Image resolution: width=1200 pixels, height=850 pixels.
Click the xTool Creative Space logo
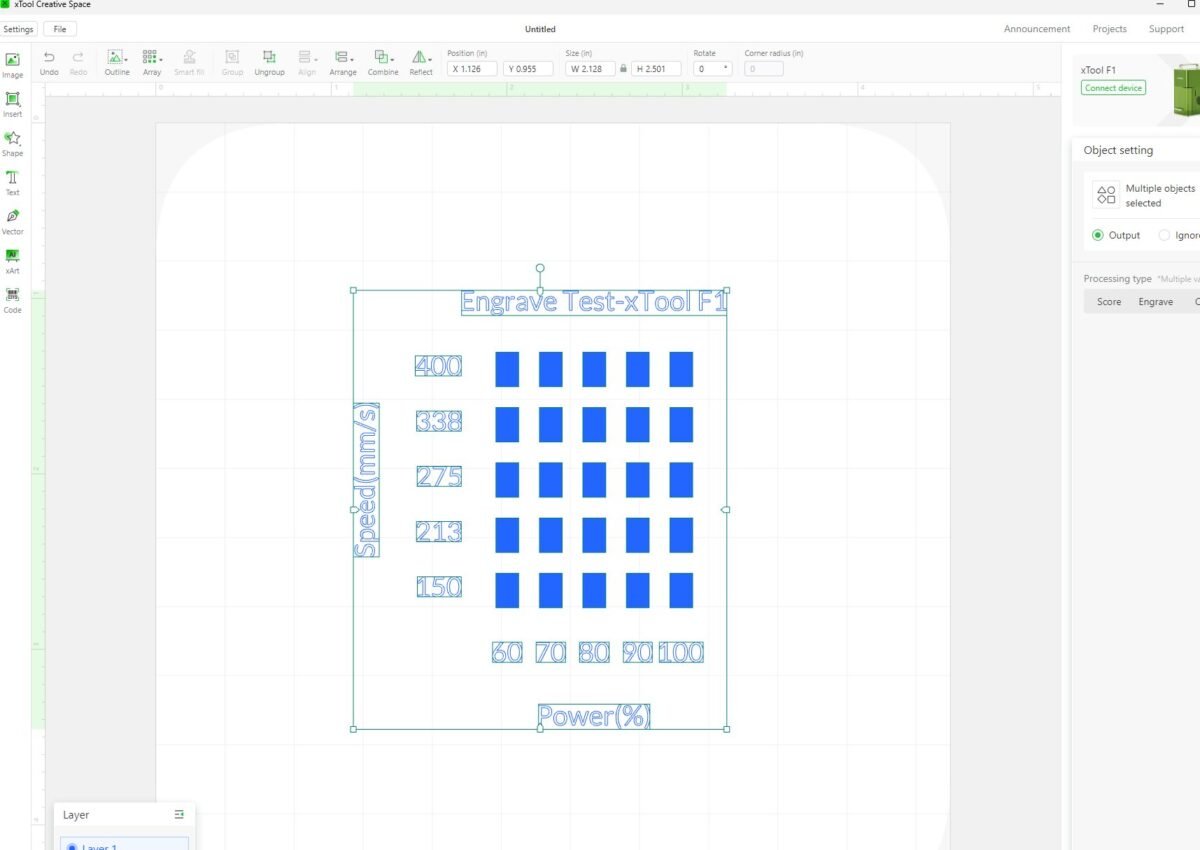5,5
